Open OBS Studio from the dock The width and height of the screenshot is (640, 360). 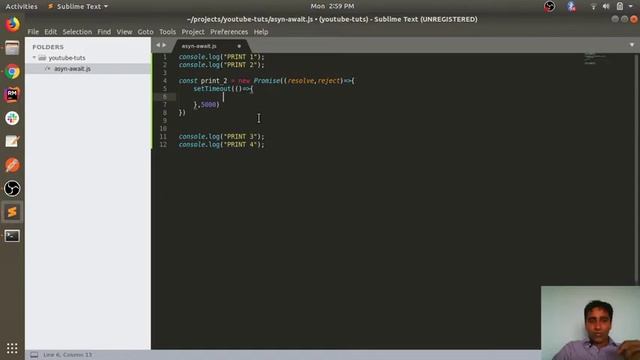tap(12, 189)
